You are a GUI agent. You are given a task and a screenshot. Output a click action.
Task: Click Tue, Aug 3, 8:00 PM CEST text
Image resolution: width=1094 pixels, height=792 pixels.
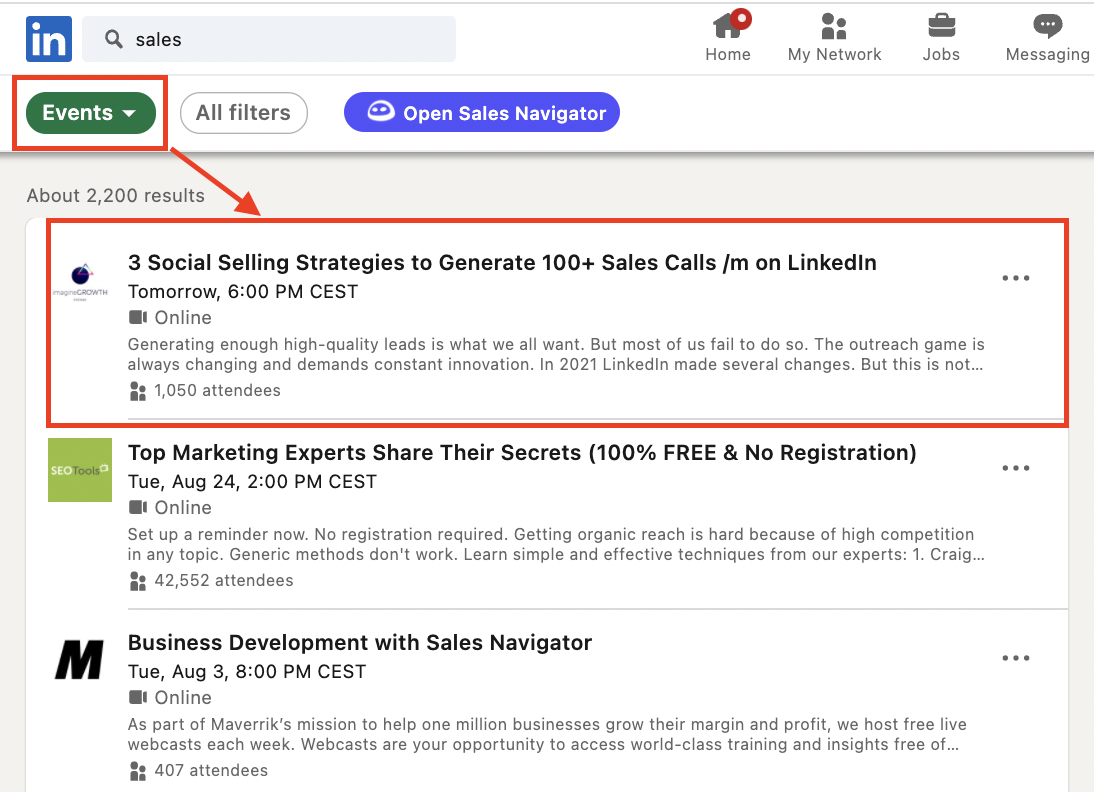tap(247, 671)
